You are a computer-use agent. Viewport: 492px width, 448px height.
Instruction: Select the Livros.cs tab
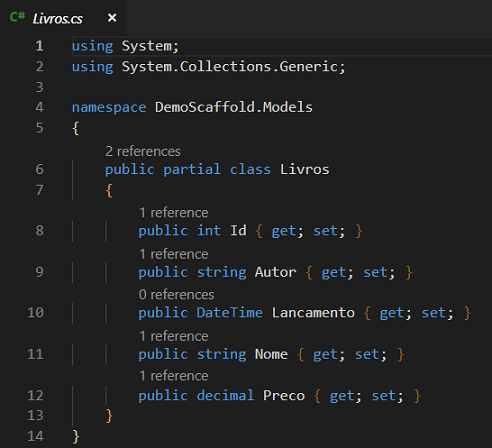[63, 18]
